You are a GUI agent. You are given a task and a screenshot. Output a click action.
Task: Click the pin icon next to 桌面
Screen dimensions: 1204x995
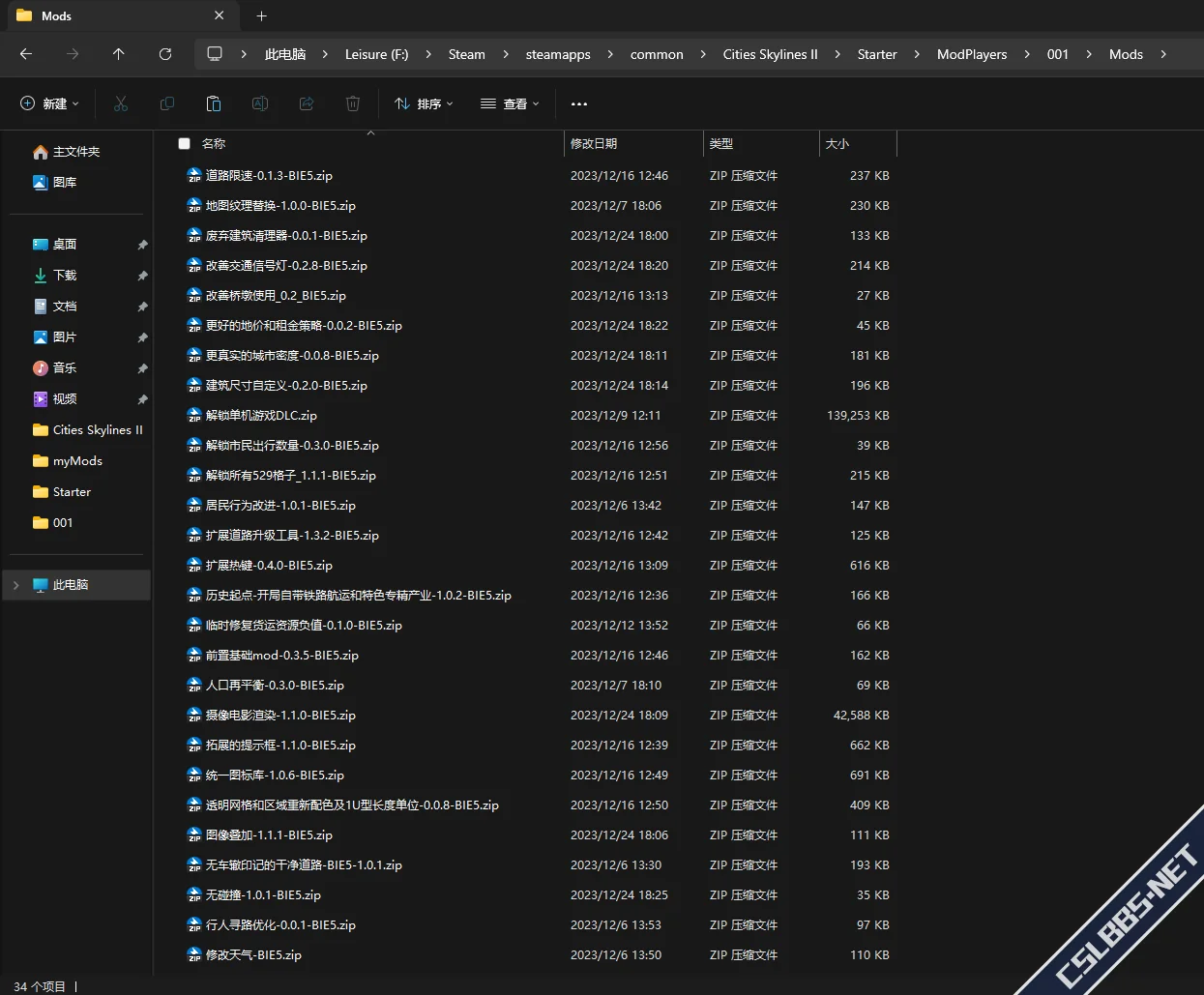click(x=142, y=245)
